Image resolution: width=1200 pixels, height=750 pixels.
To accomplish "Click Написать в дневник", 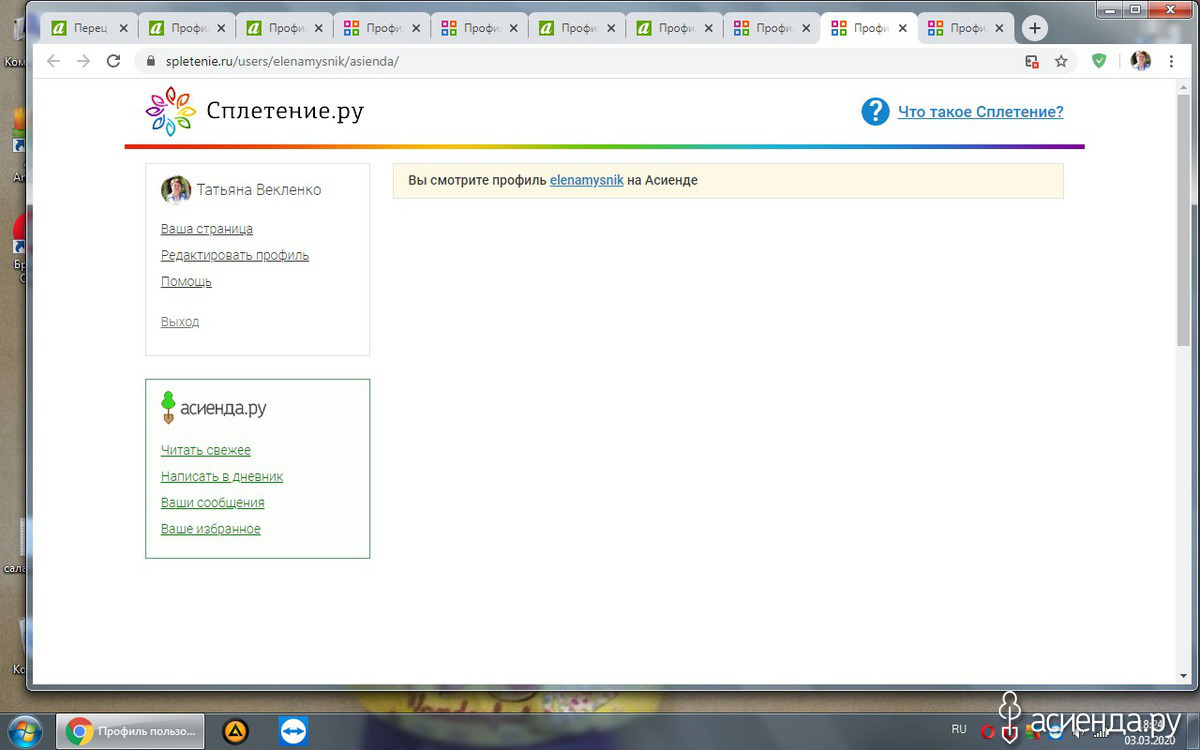I will tap(222, 476).
